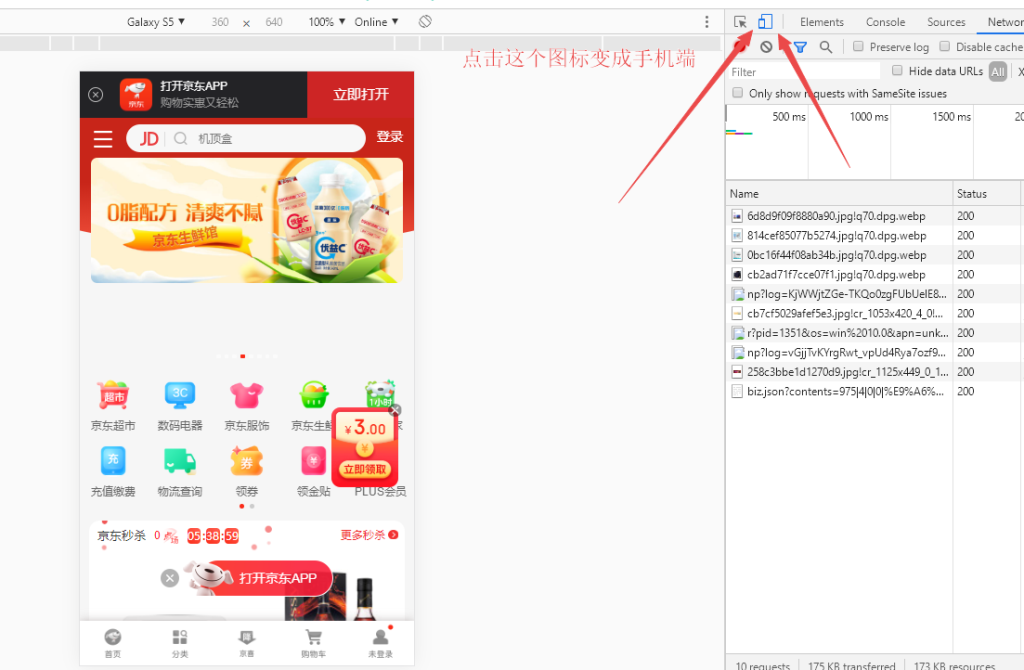Enable the Disable cache checkbox

[944, 46]
